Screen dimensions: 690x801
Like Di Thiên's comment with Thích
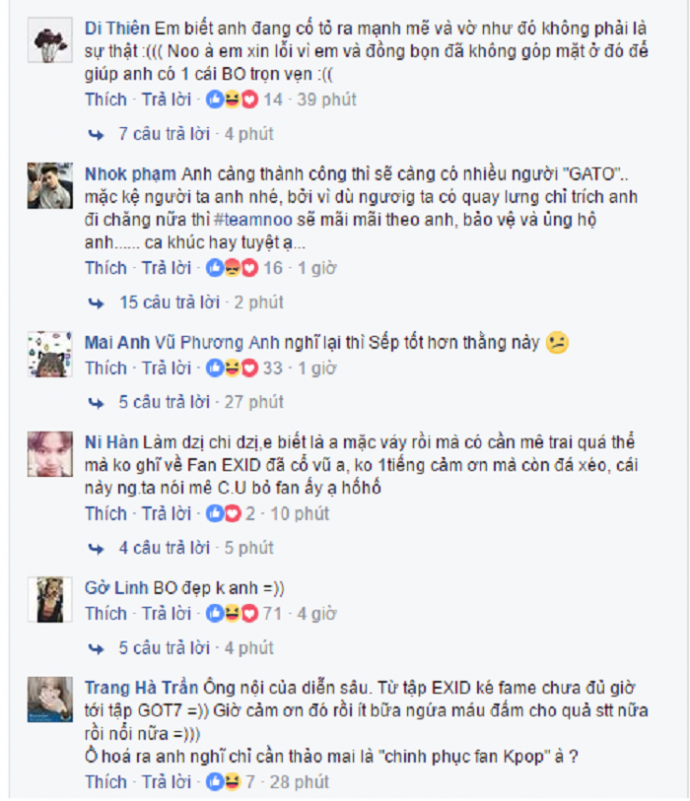click(x=106, y=99)
